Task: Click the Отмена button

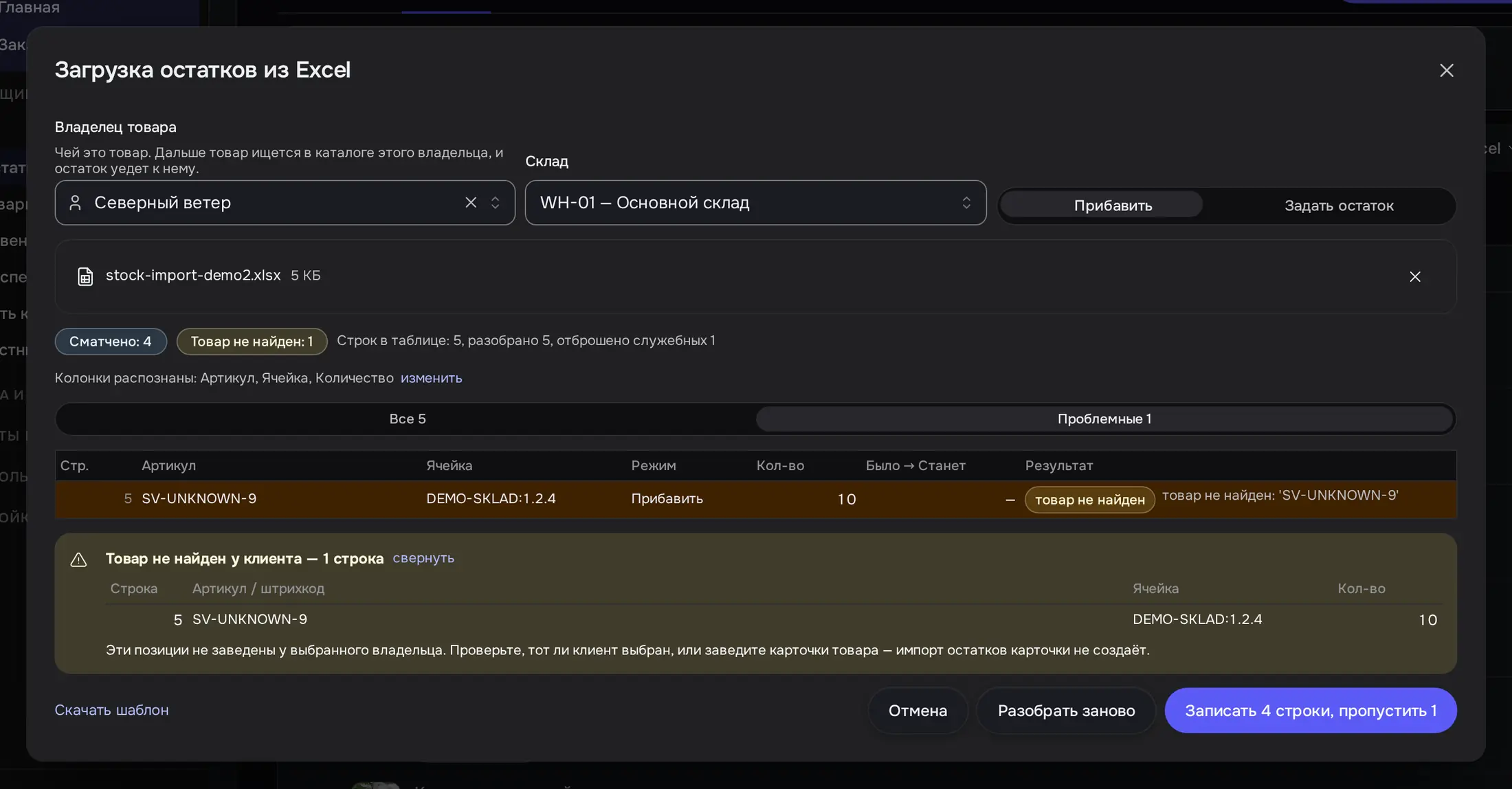Action: pyautogui.click(x=918, y=711)
